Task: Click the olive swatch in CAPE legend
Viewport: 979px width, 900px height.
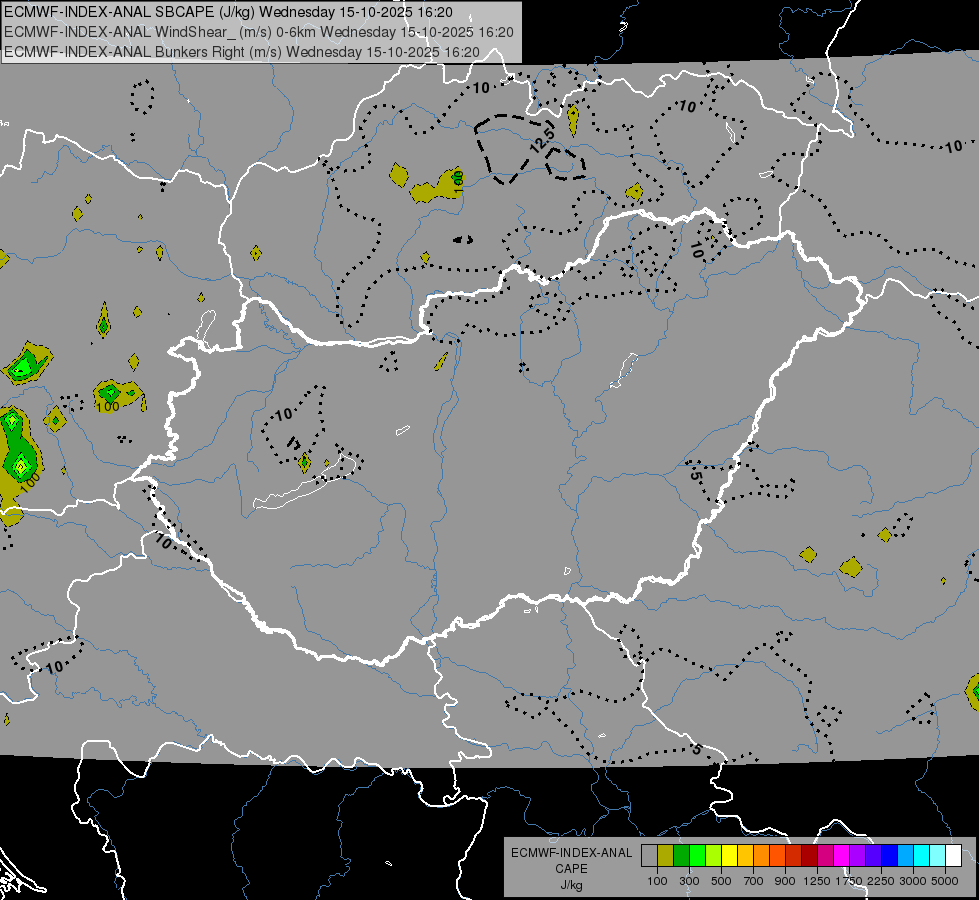Action: coord(666,855)
